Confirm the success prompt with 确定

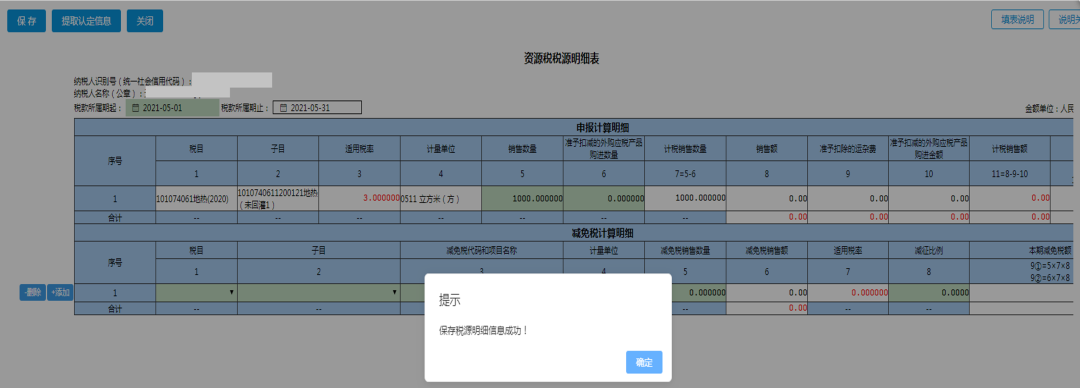tap(644, 363)
